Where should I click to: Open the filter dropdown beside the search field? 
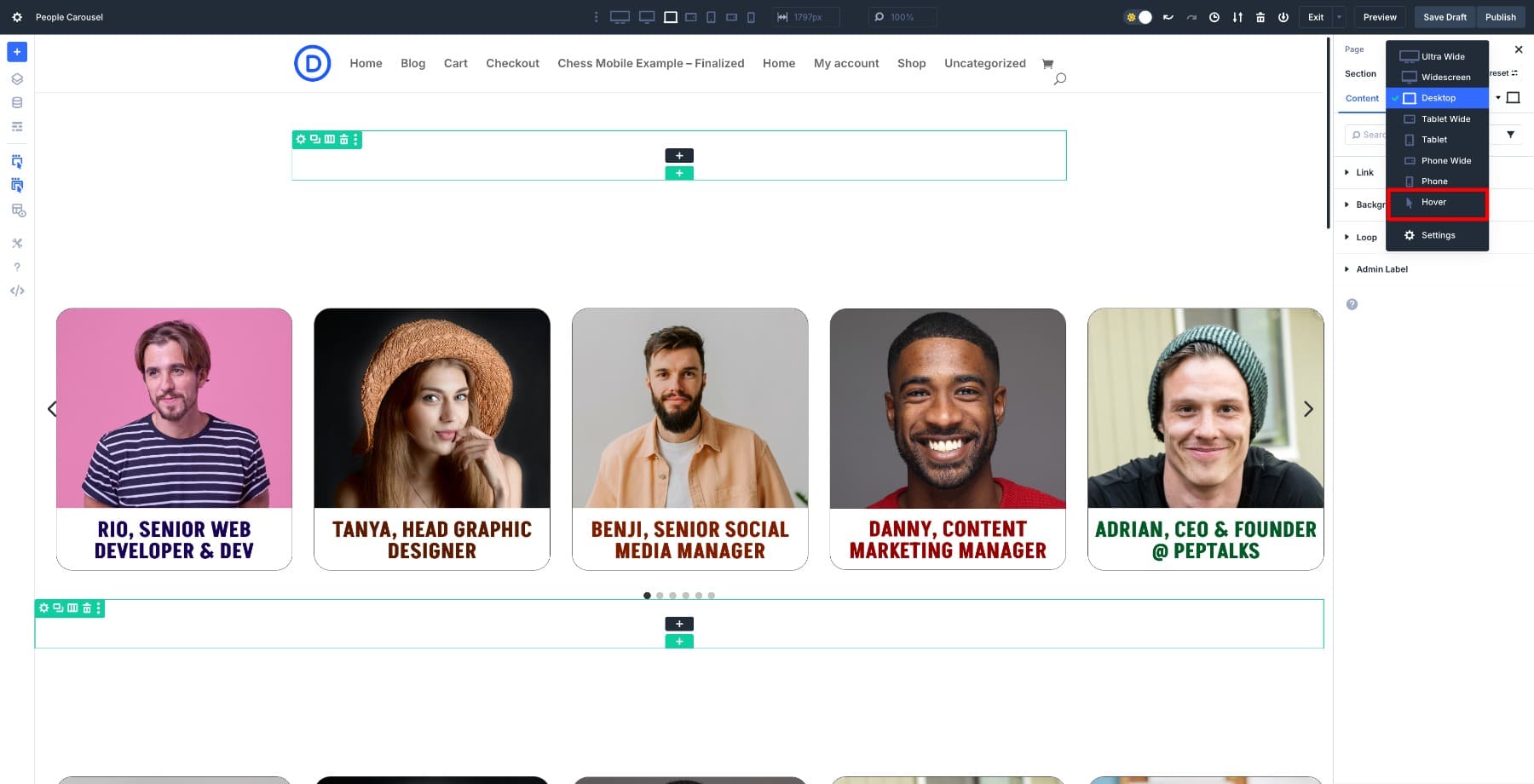(1511, 135)
